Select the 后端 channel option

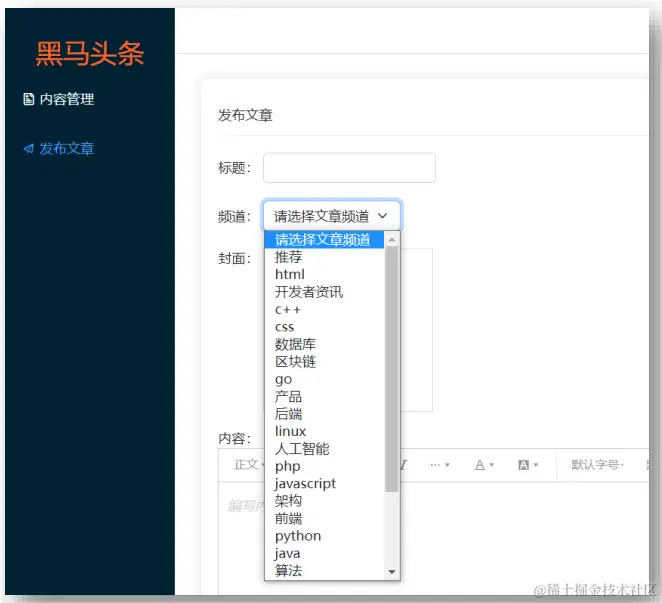[324, 414]
